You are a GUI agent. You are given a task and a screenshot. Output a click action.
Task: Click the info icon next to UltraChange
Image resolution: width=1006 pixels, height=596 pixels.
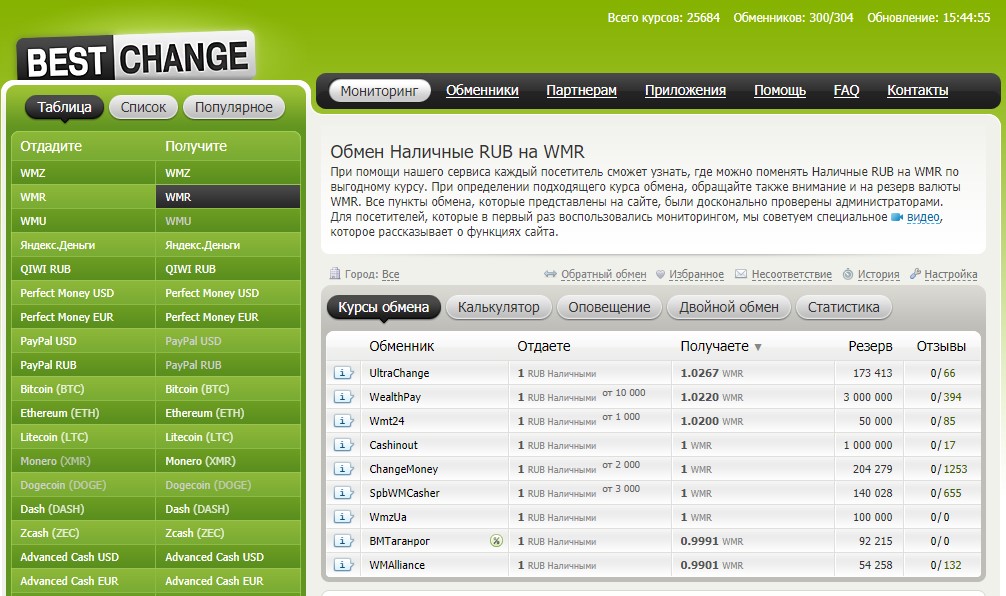343,373
